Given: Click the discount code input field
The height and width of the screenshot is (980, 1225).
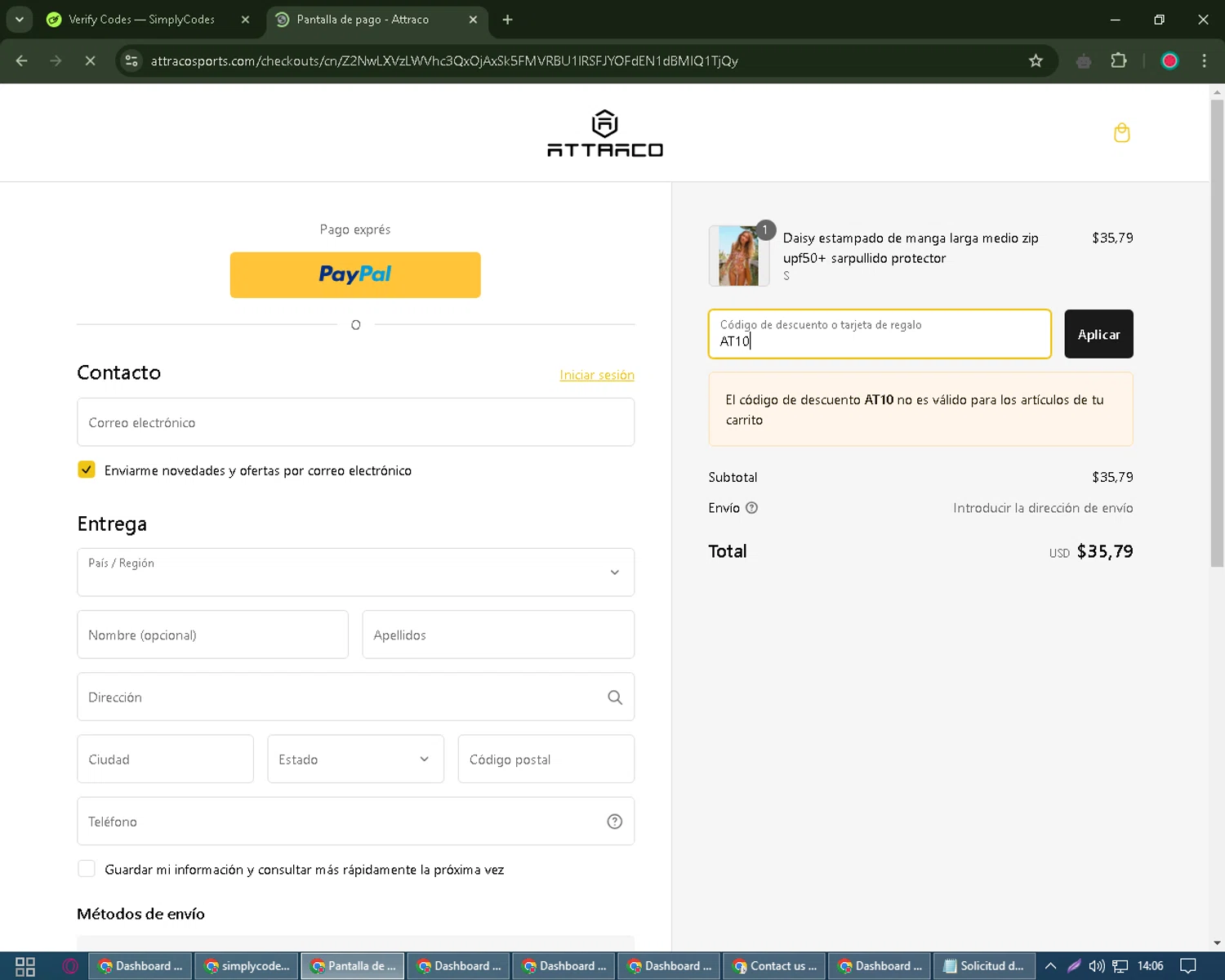Looking at the screenshot, I should pyautogui.click(x=880, y=334).
